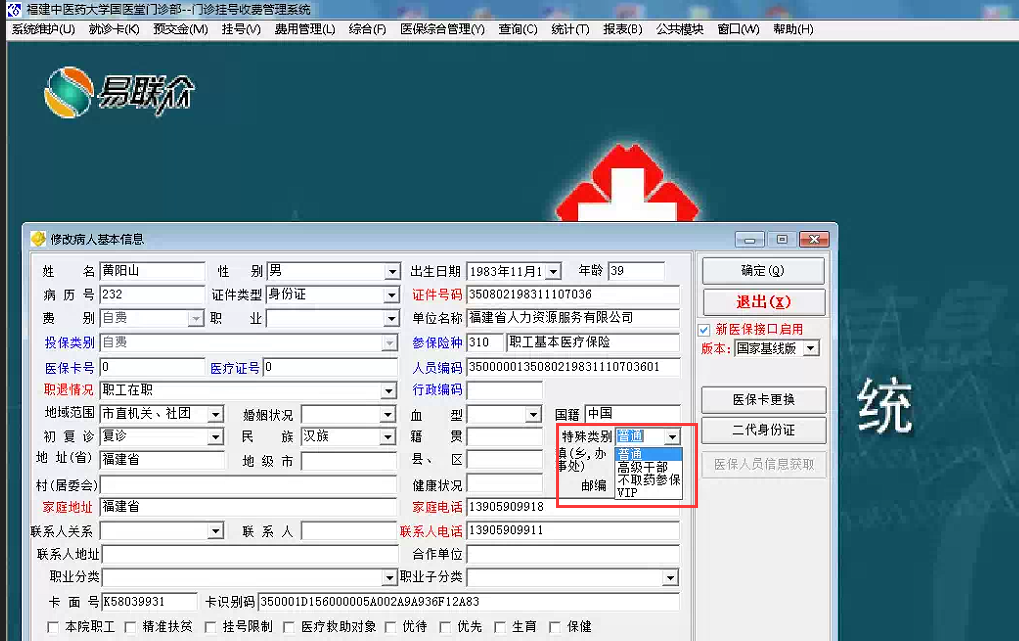Expand the 地域范围 dropdown
1019x641 pixels.
[x=216, y=415]
